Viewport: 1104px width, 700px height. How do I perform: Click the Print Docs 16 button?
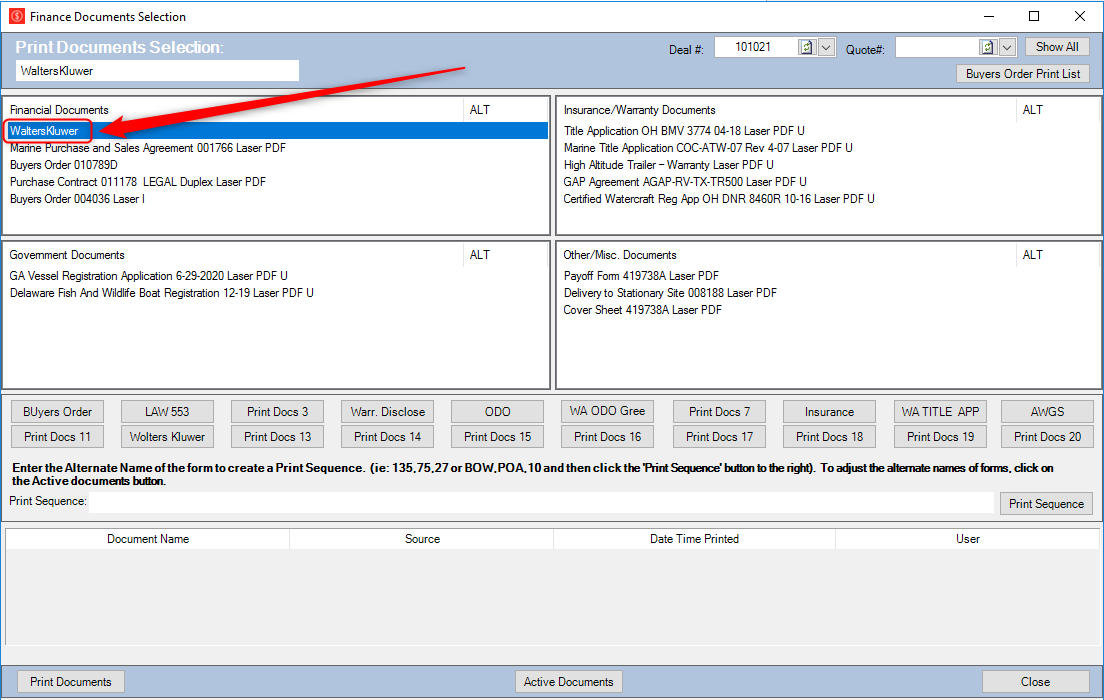[607, 437]
